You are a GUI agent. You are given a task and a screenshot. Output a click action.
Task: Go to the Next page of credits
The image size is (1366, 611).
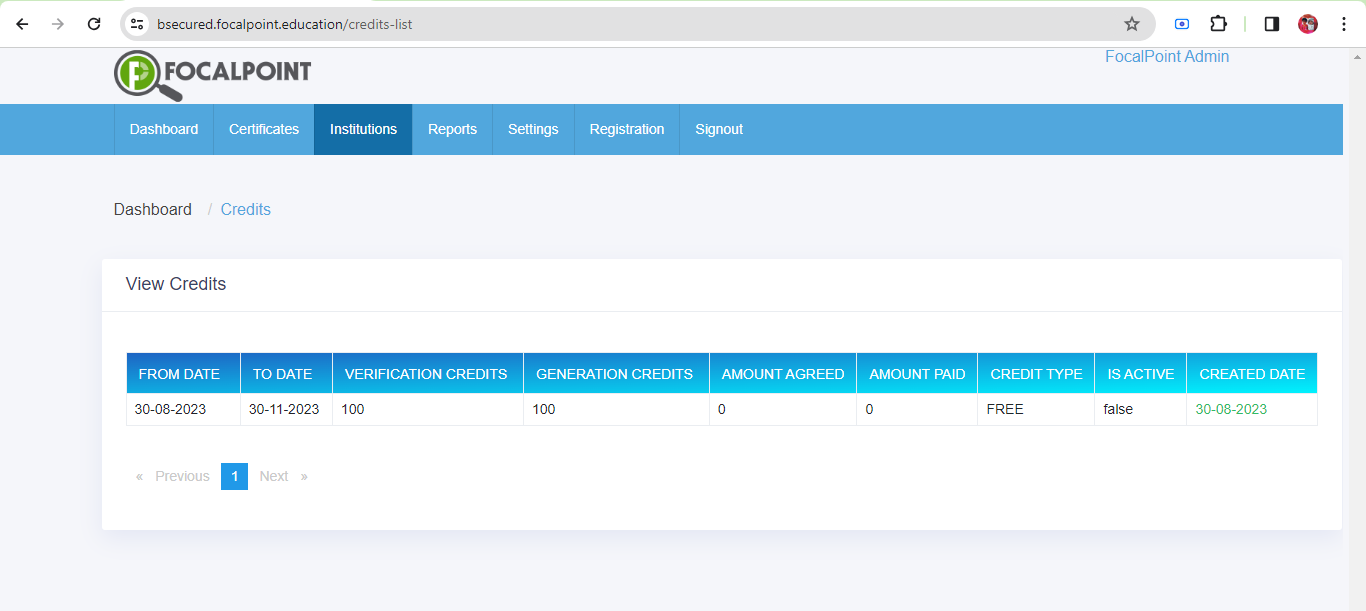click(274, 476)
